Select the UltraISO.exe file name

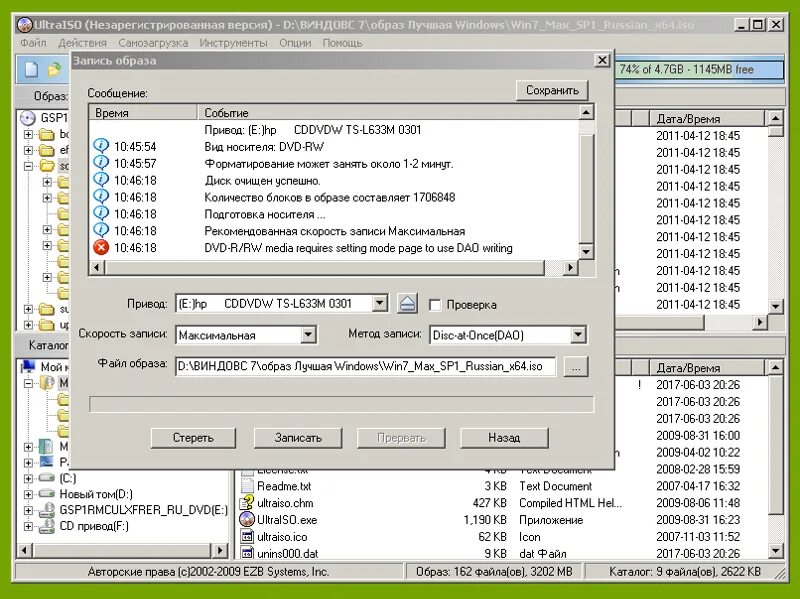(x=287, y=520)
